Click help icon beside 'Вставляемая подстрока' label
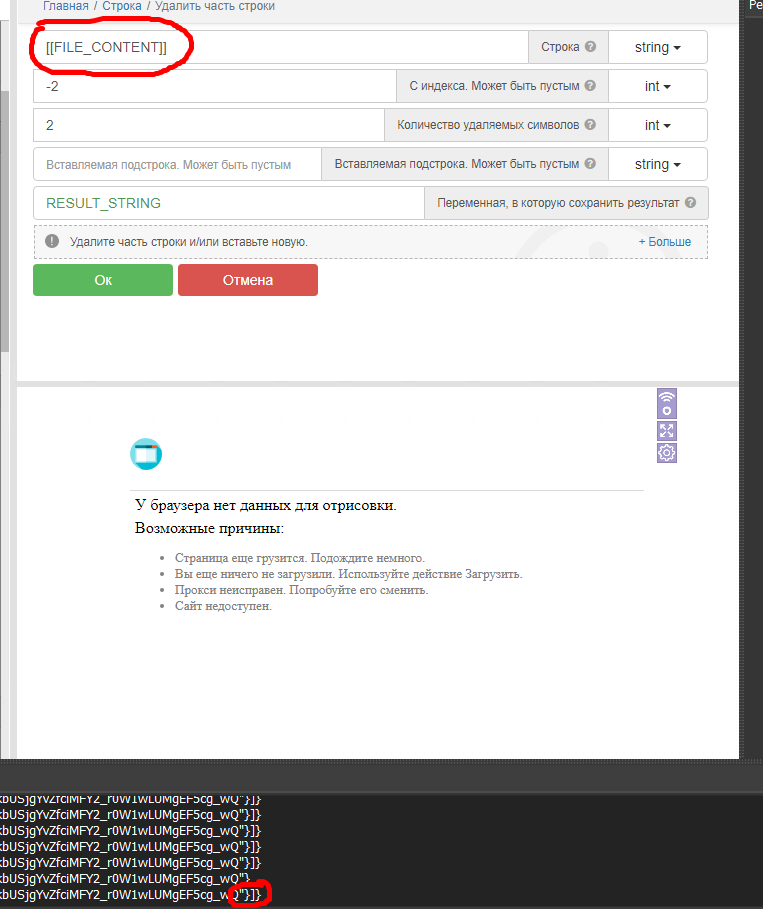This screenshot has height=909, width=763. [591, 164]
